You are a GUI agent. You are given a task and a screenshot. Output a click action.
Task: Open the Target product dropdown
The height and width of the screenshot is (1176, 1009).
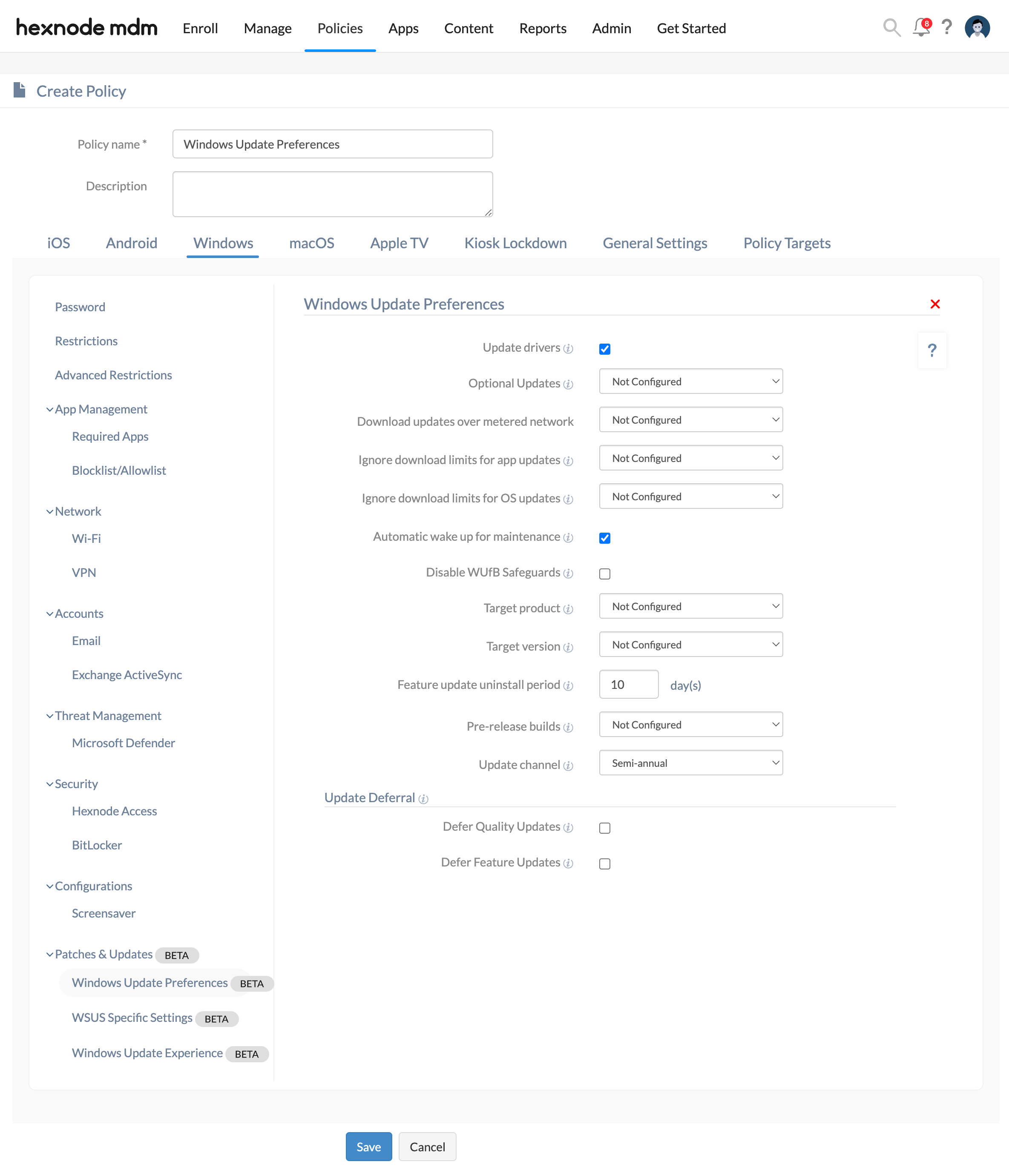click(x=690, y=606)
